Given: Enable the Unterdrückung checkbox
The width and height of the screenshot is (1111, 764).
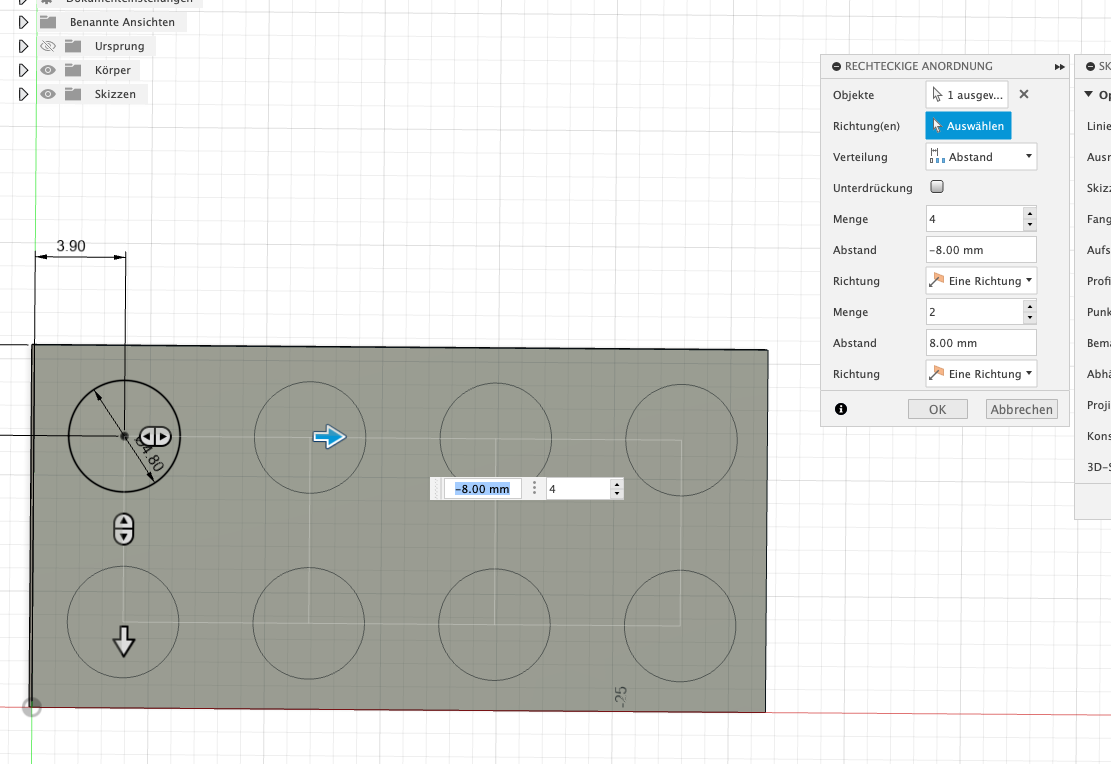Looking at the screenshot, I should 937,187.
